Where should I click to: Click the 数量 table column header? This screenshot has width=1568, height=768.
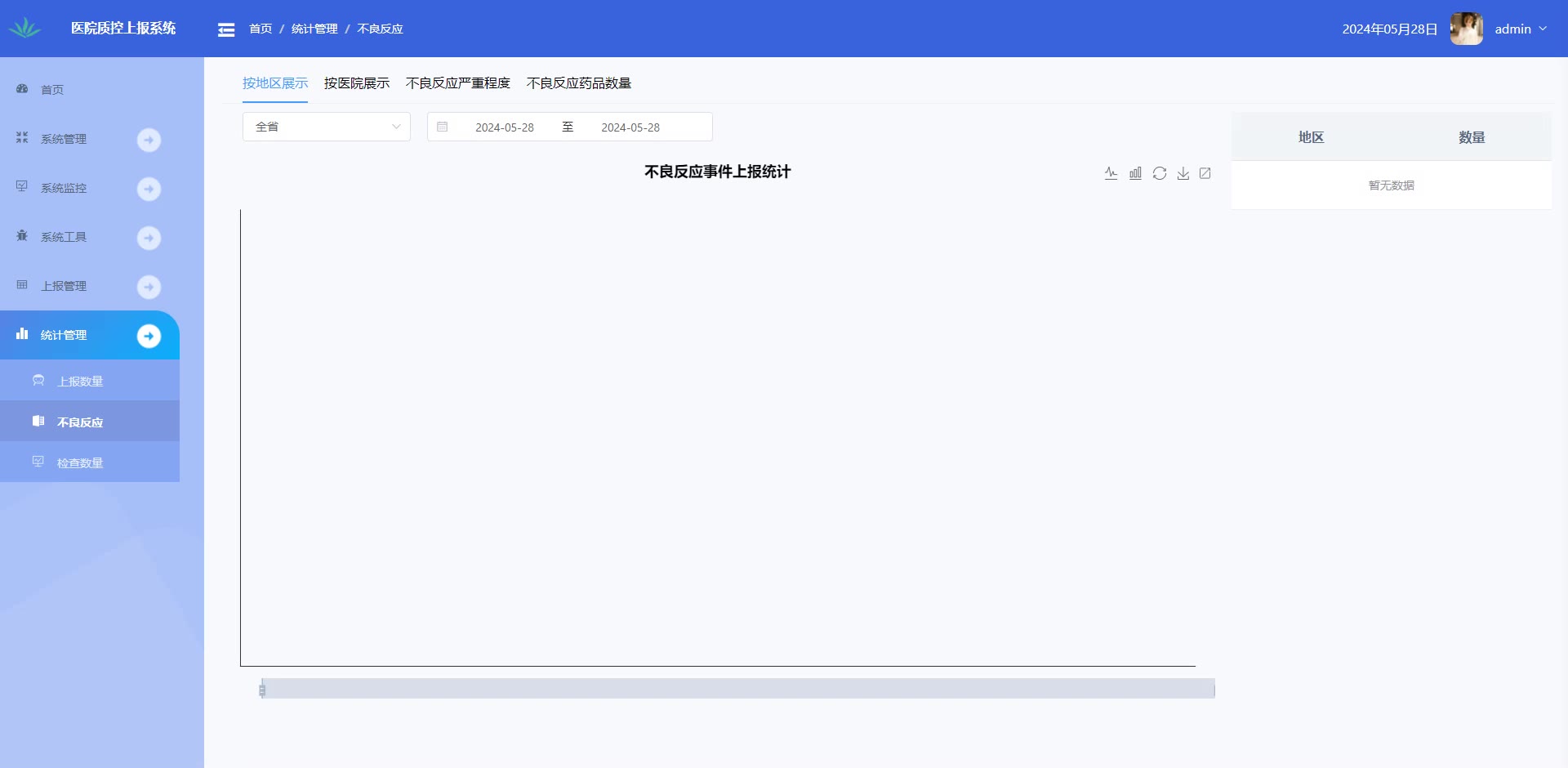click(x=1472, y=137)
